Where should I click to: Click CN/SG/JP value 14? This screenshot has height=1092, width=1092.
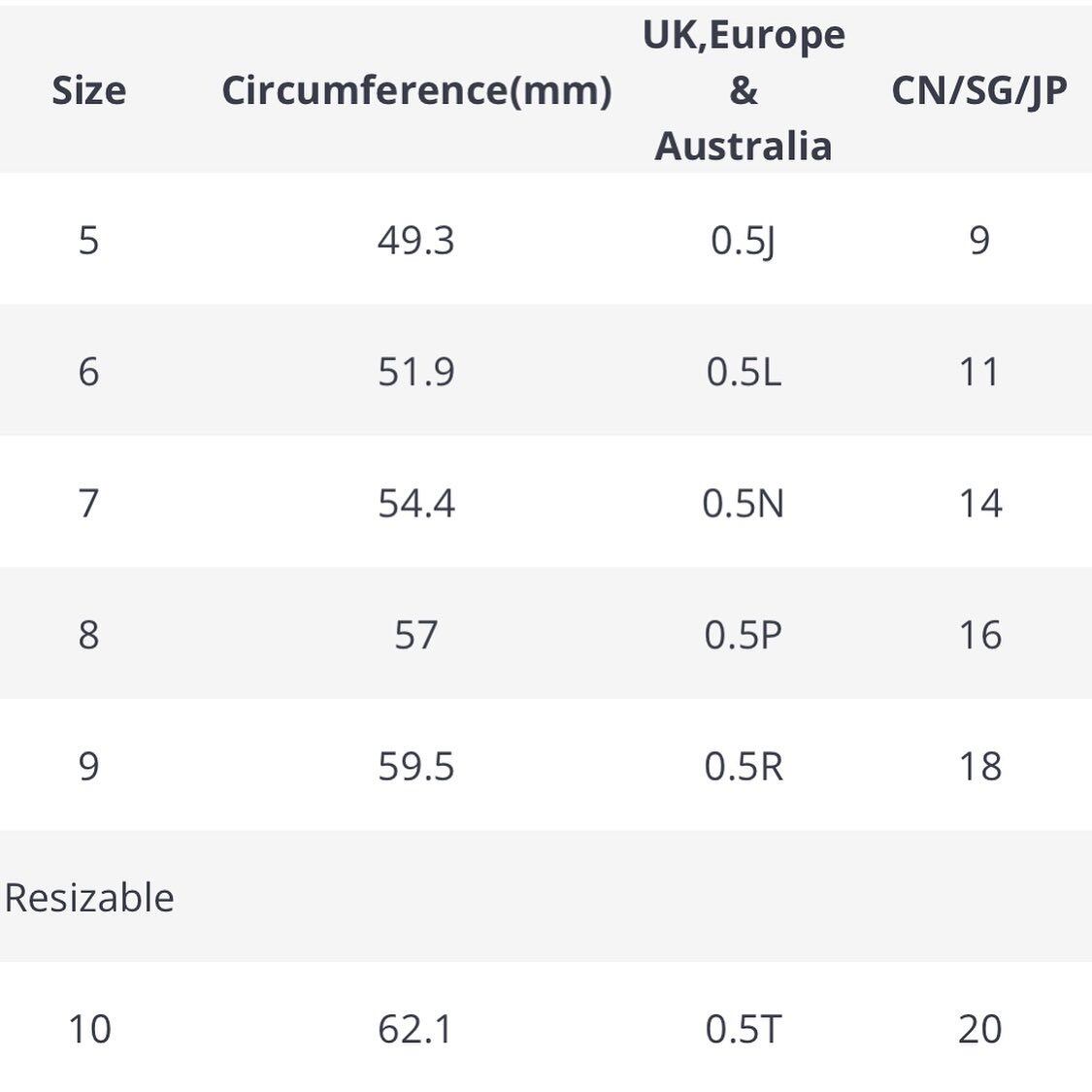(x=978, y=503)
